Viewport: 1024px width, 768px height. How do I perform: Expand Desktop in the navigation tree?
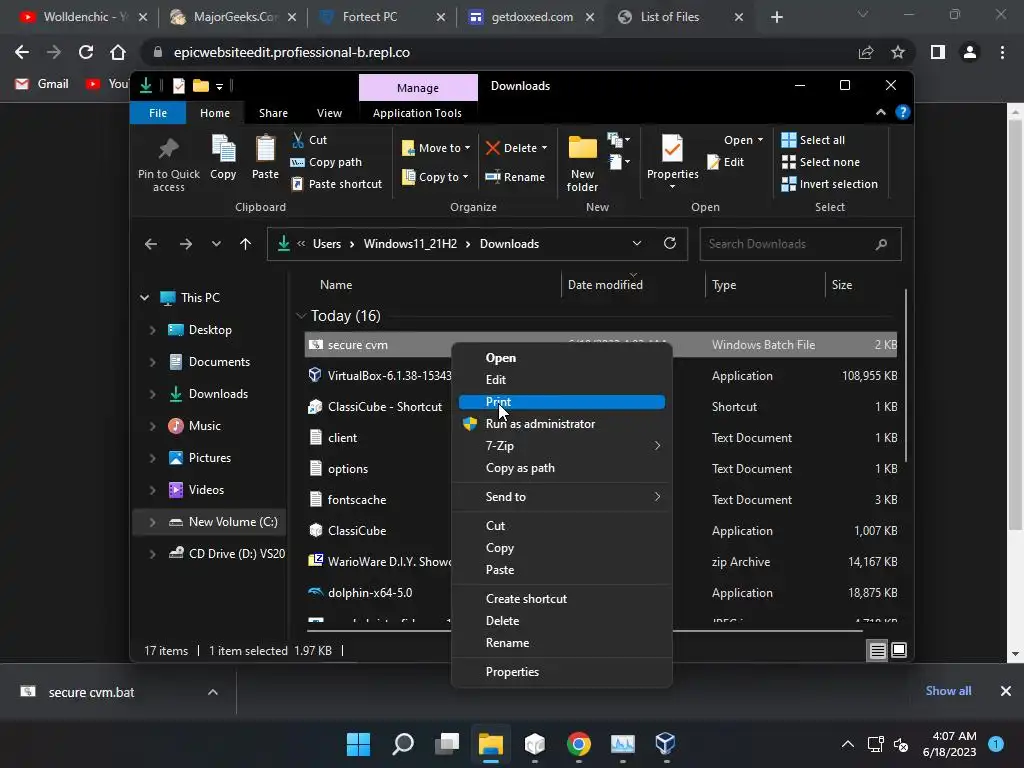(152, 330)
